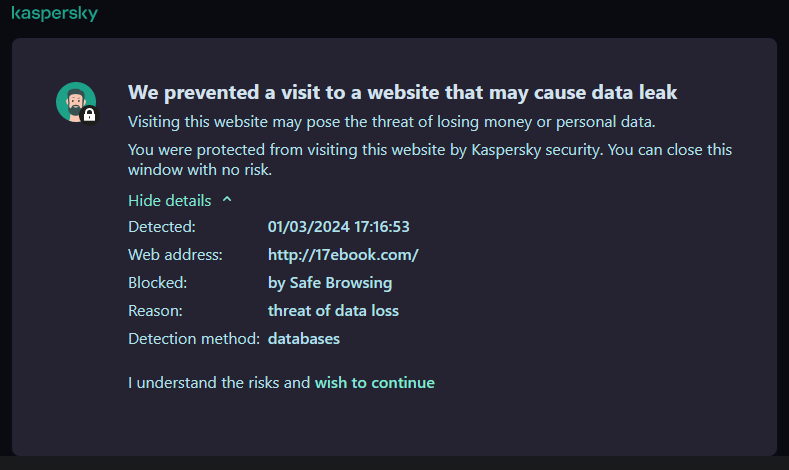Image resolution: width=789 pixels, height=470 pixels.
Task: Collapse details using the chevron arrow
Action: click(x=227, y=199)
